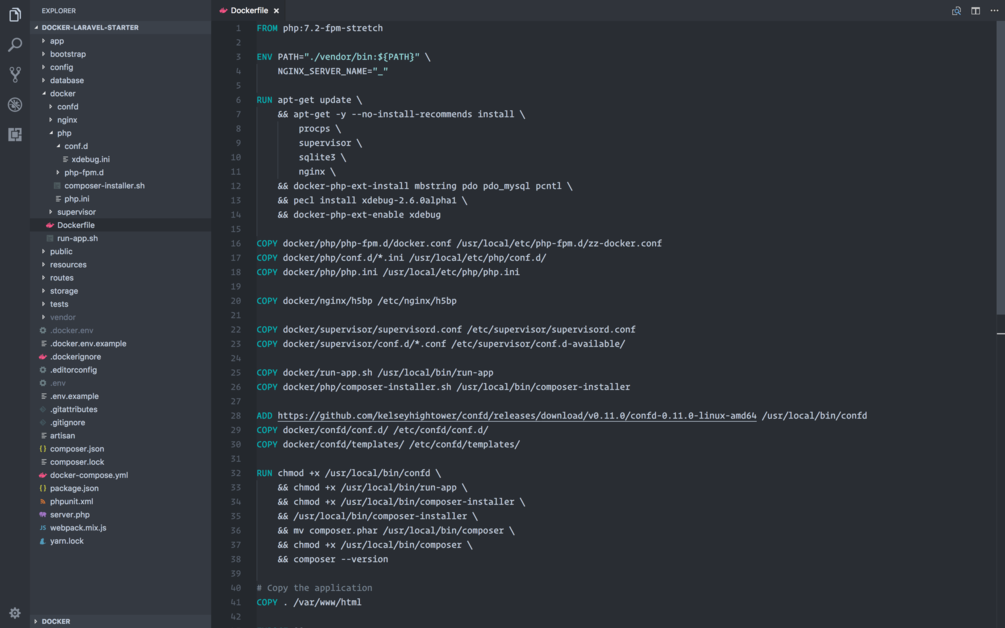Open the Extensions view
The width and height of the screenshot is (1005, 628).
click(14, 134)
